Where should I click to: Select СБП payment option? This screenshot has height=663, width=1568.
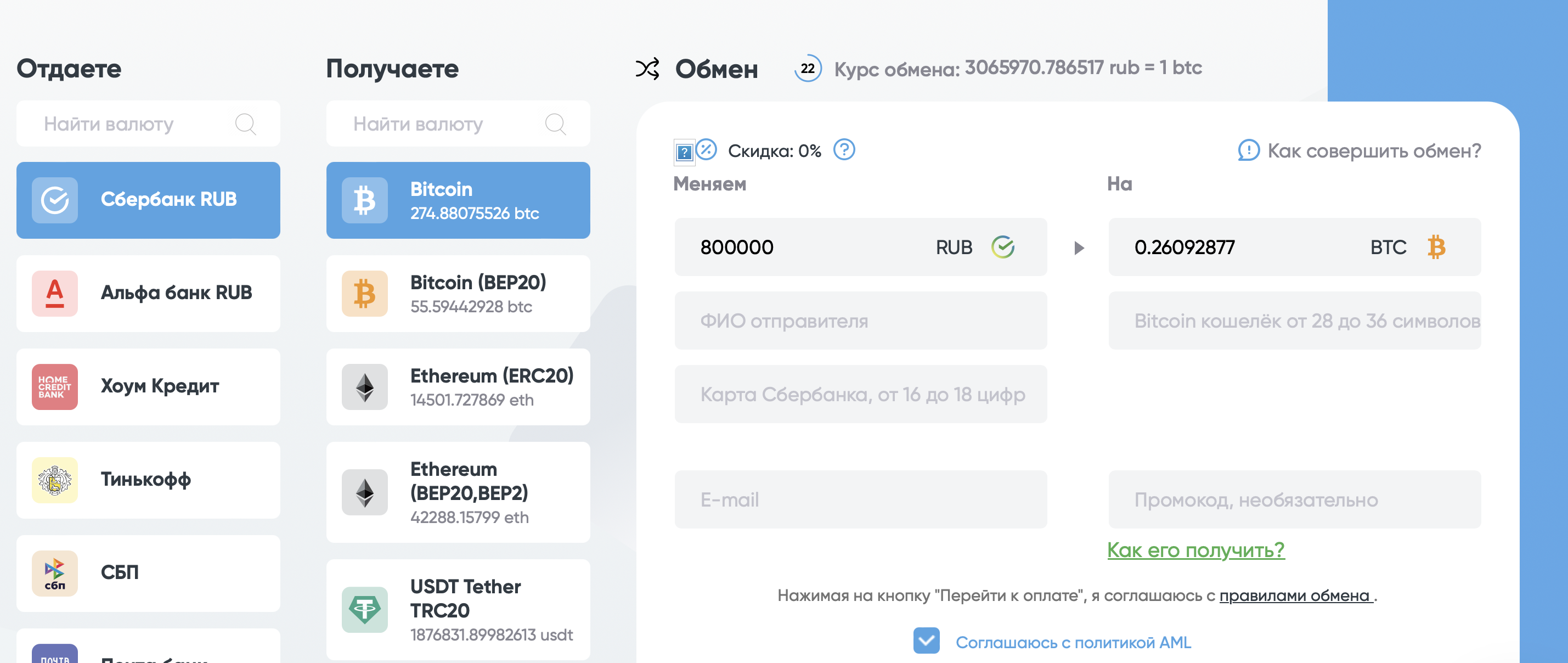149,573
